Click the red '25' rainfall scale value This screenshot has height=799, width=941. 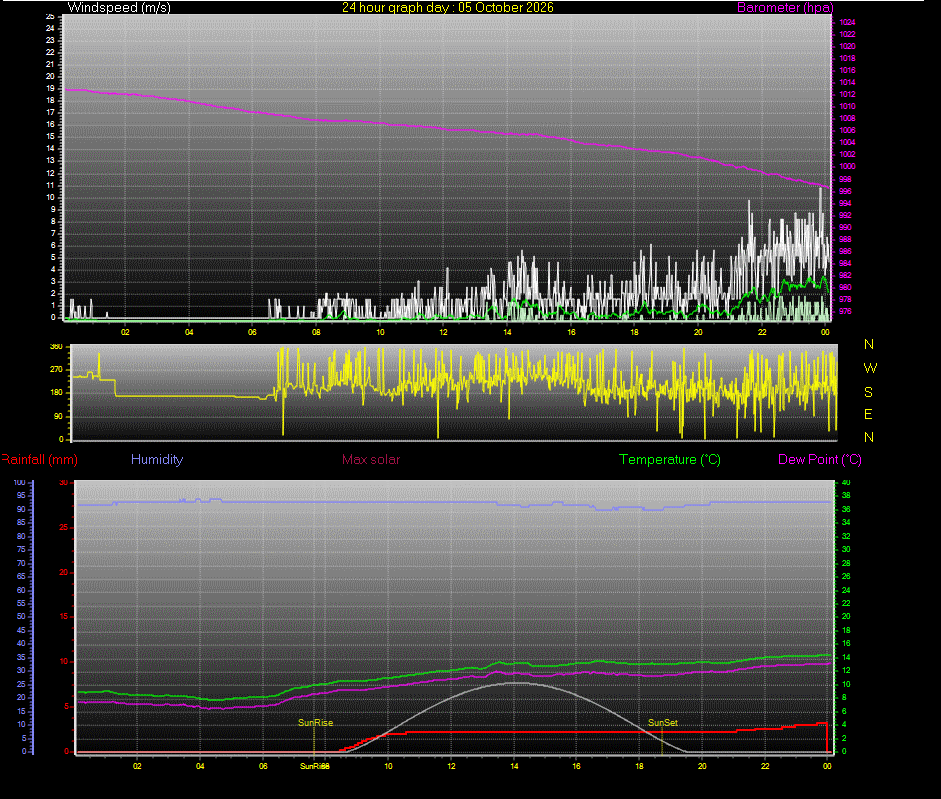[64, 528]
